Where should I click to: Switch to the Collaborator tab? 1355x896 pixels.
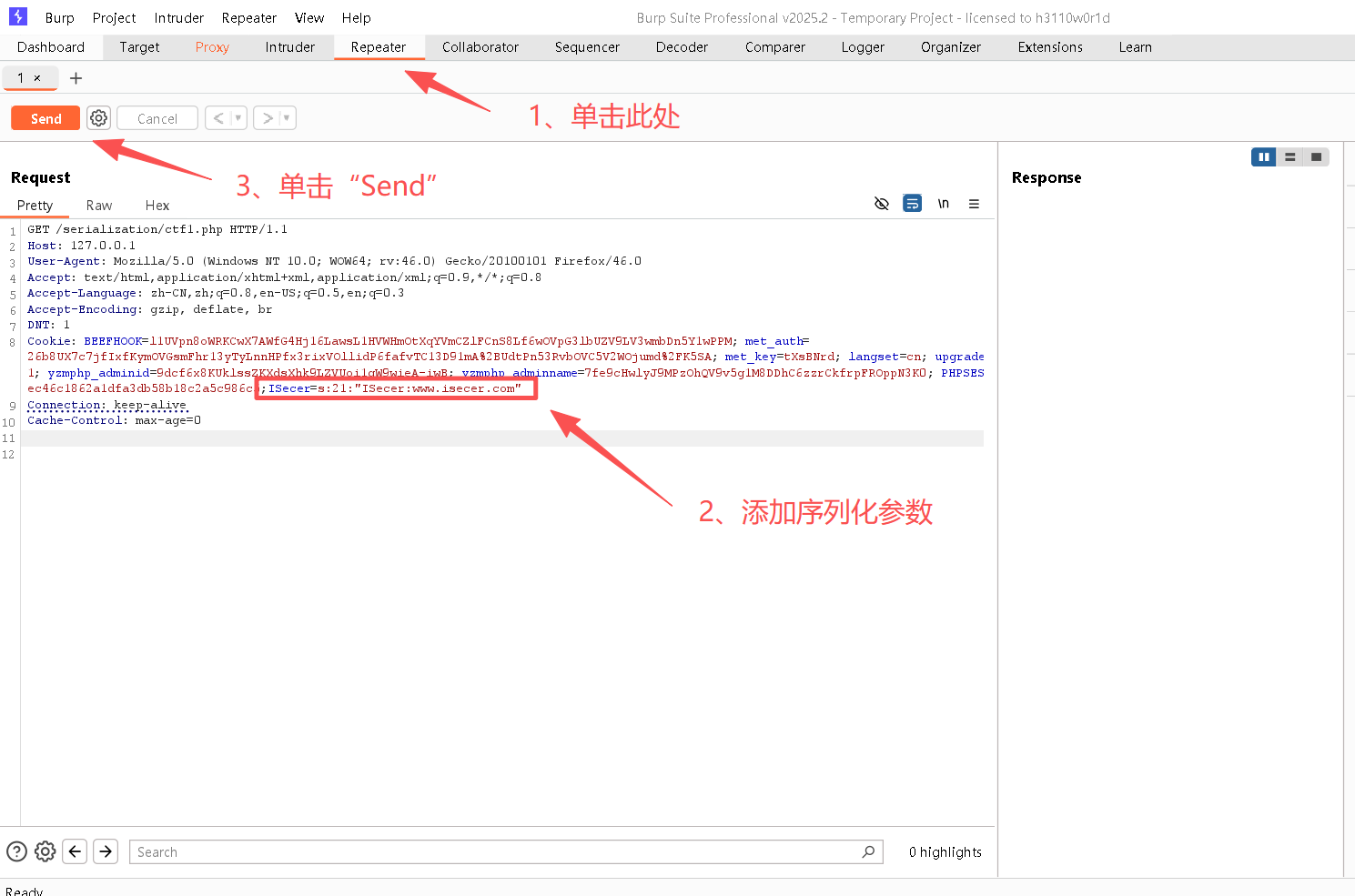[x=480, y=47]
